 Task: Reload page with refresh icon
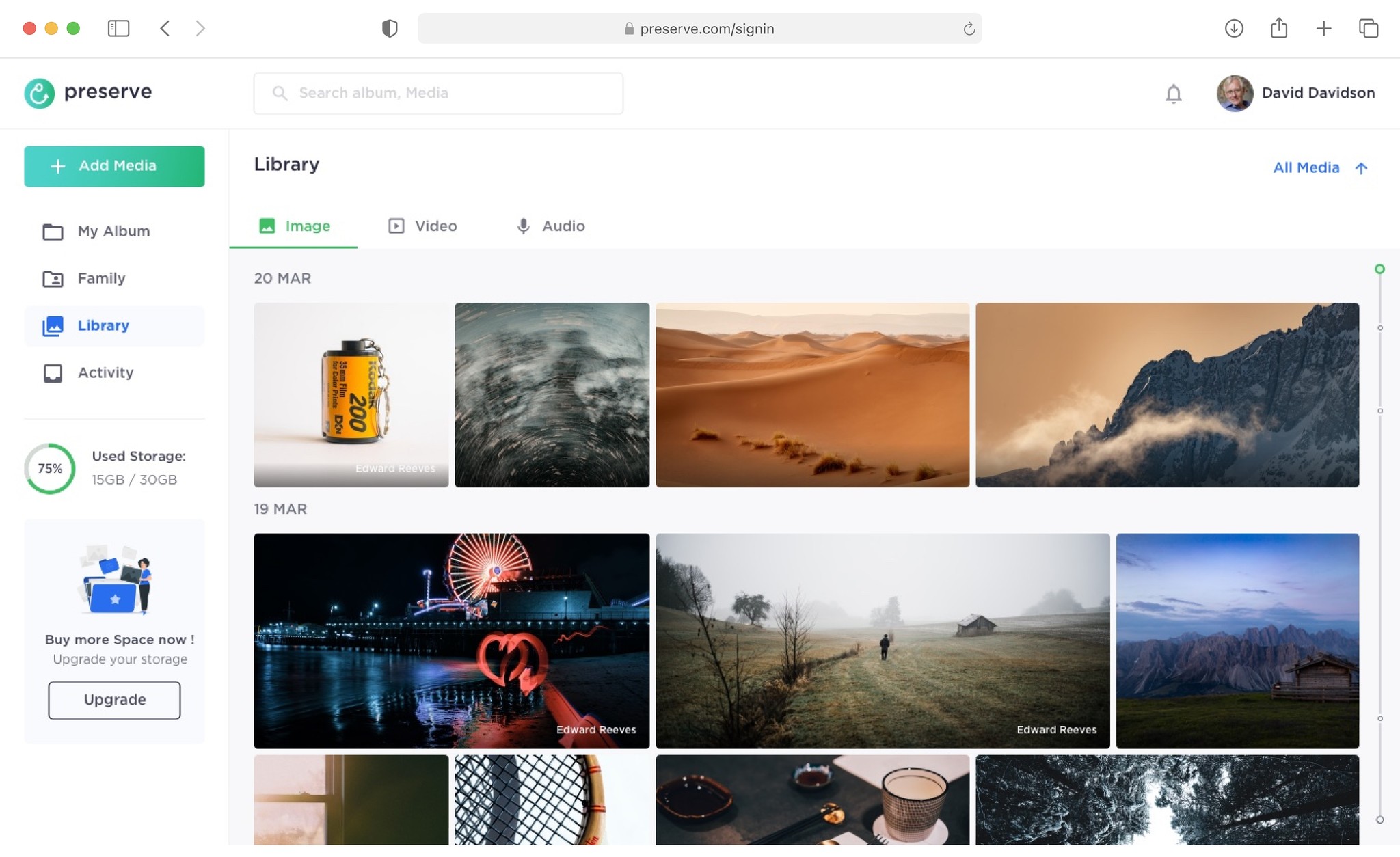point(969,29)
